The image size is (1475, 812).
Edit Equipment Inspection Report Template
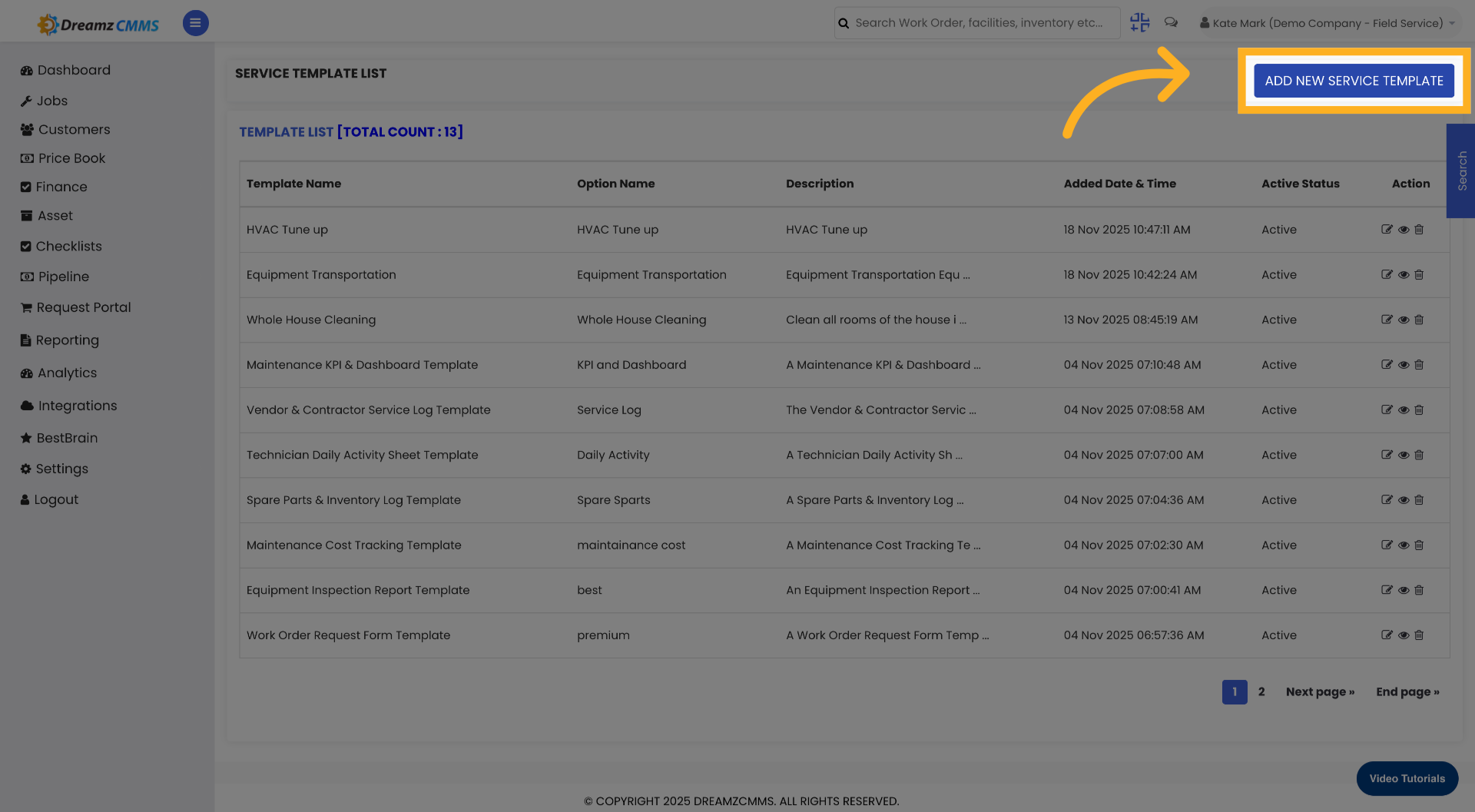(x=1387, y=590)
